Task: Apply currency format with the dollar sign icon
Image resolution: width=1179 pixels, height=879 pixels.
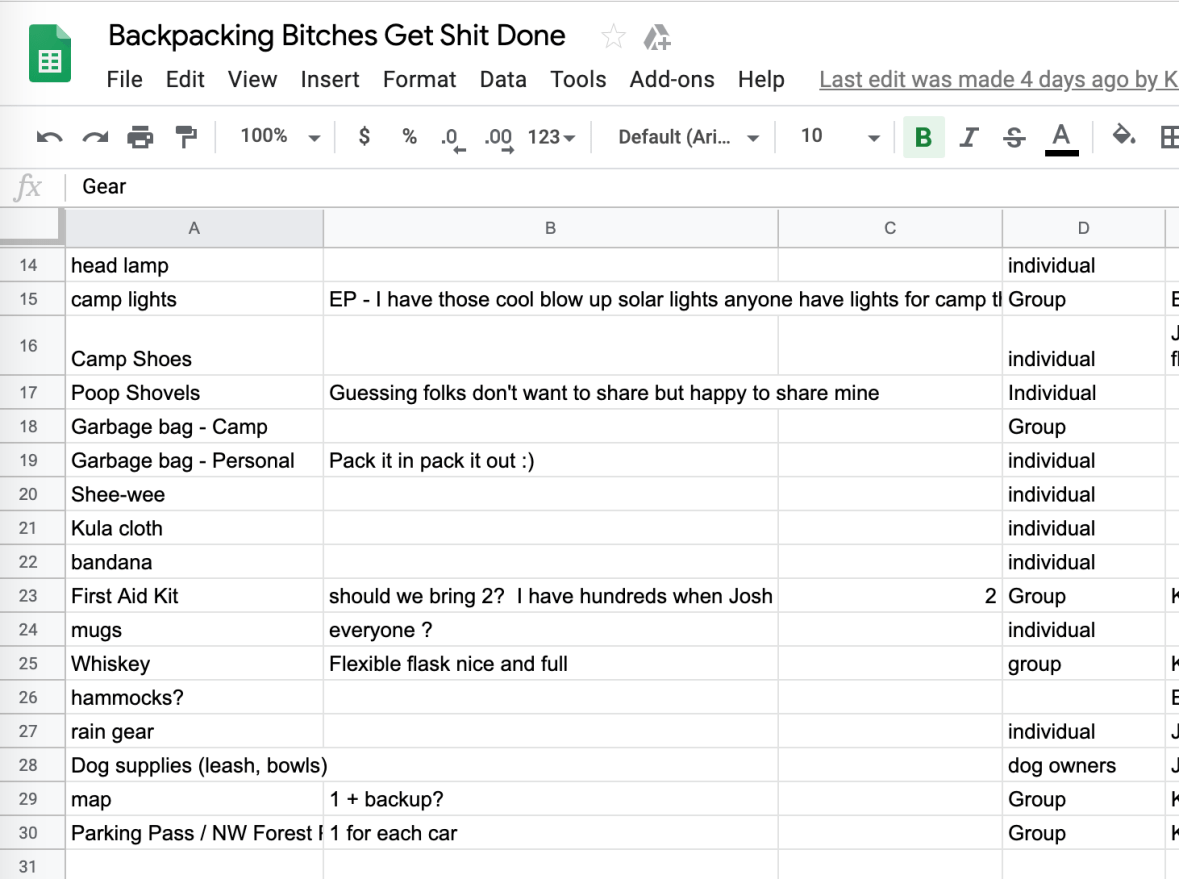Action: point(364,135)
